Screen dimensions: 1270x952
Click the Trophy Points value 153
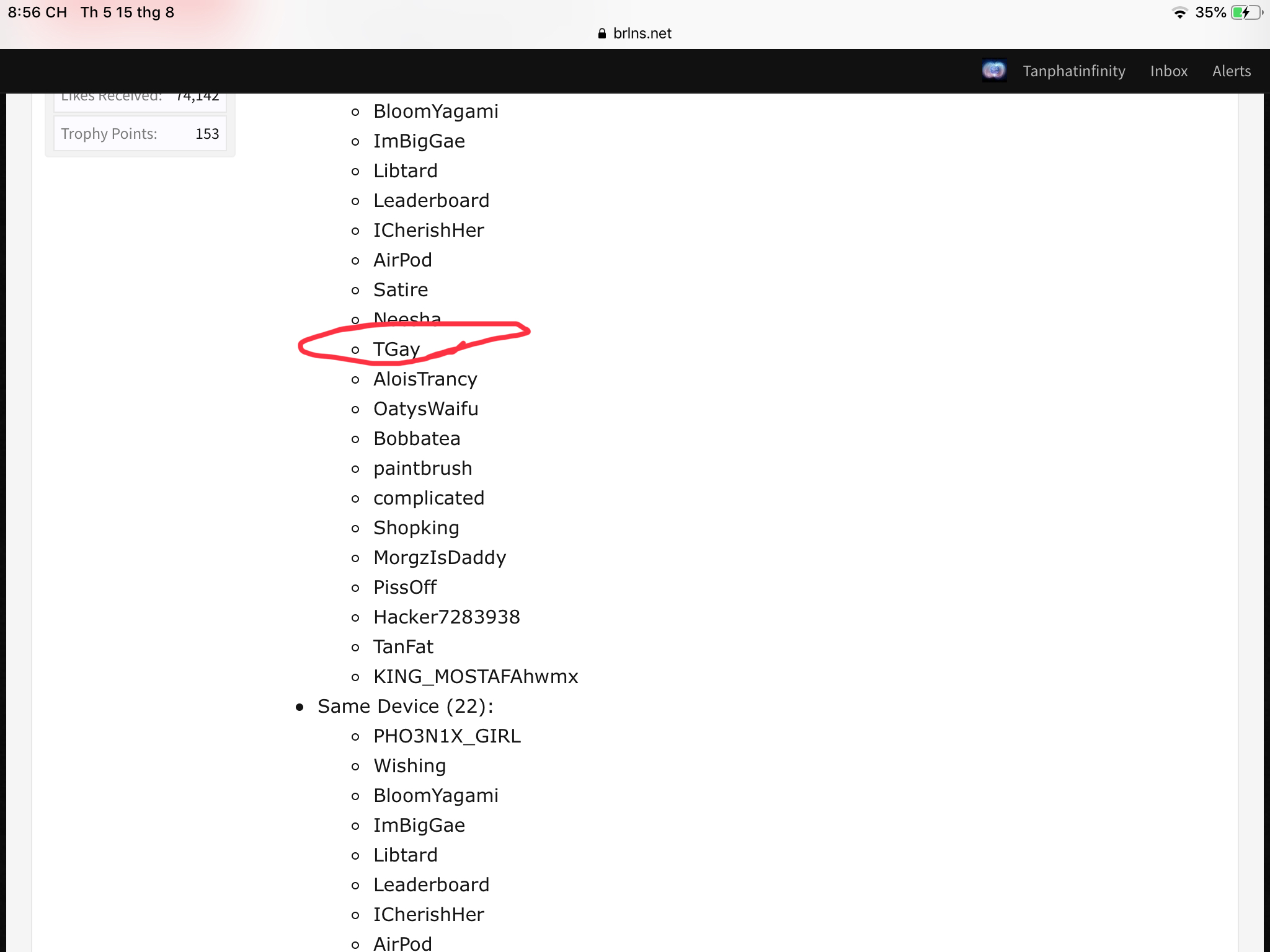point(207,134)
